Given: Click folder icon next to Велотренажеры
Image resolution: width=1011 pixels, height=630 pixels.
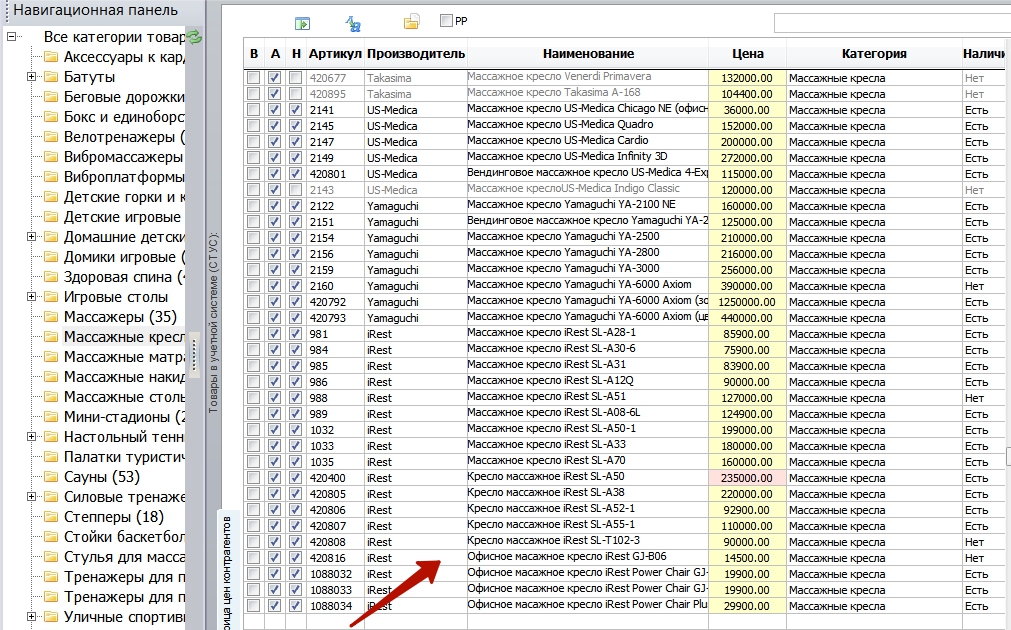Looking at the screenshot, I should coord(51,137).
